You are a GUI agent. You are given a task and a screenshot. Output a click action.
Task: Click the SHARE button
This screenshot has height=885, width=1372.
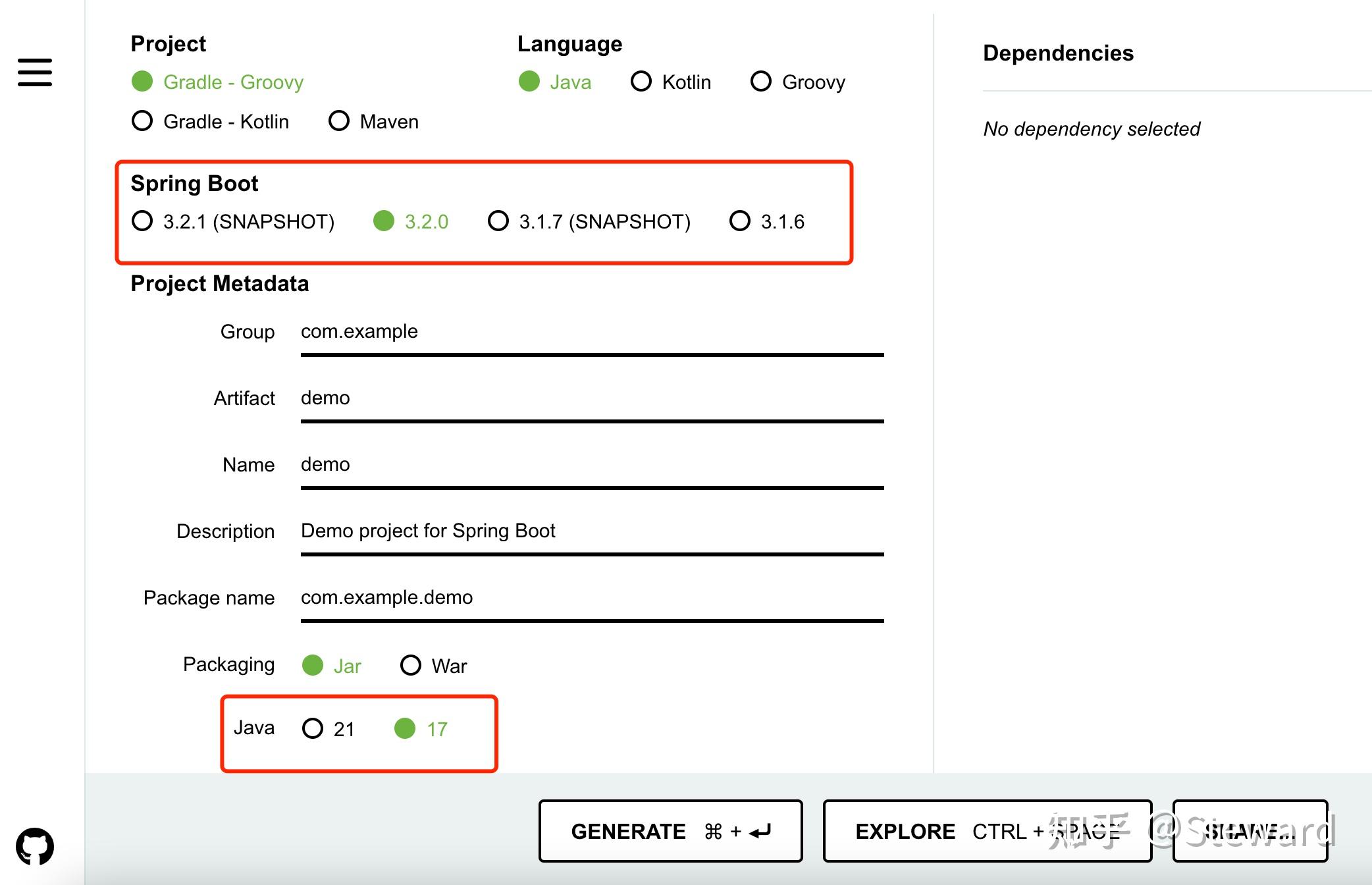pyautogui.click(x=1250, y=831)
